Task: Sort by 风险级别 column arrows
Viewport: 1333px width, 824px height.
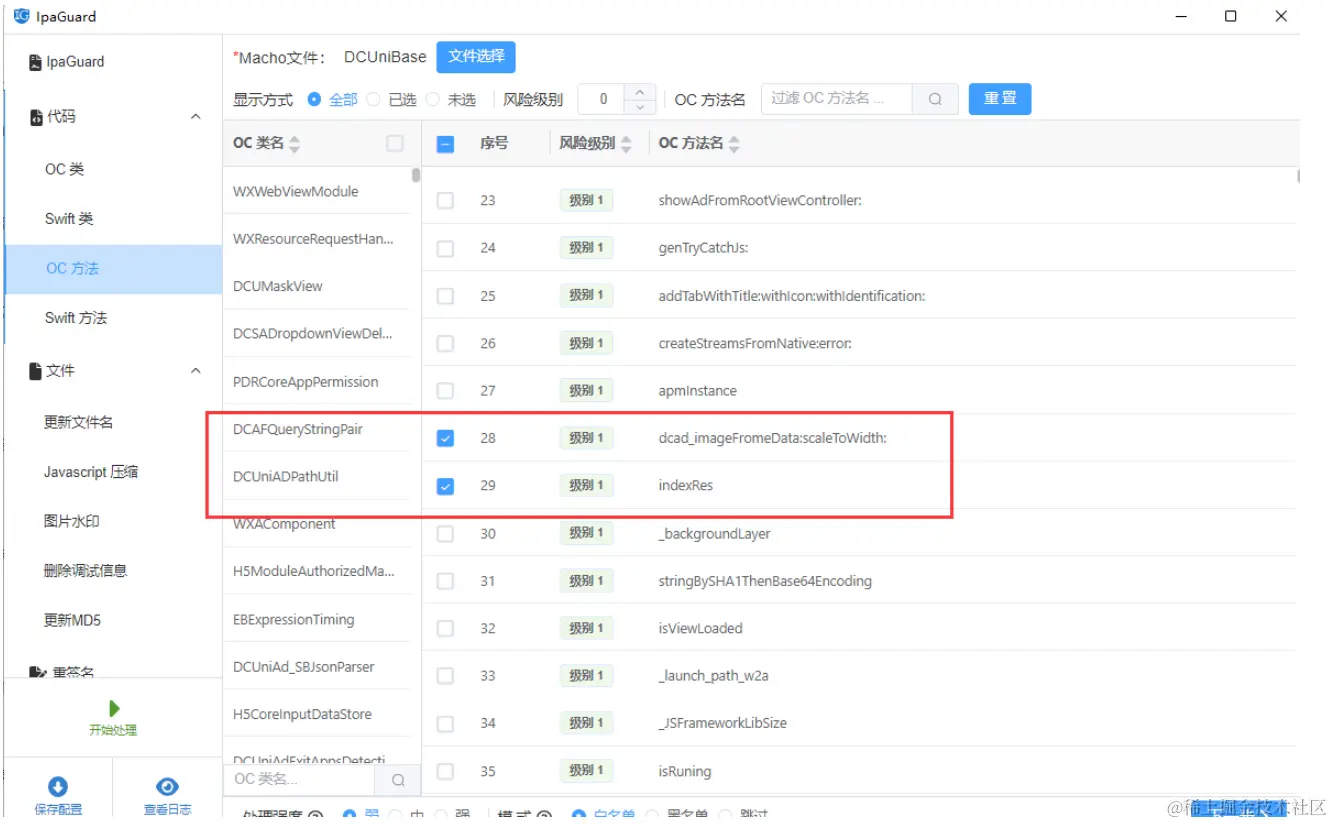Action: (626, 145)
